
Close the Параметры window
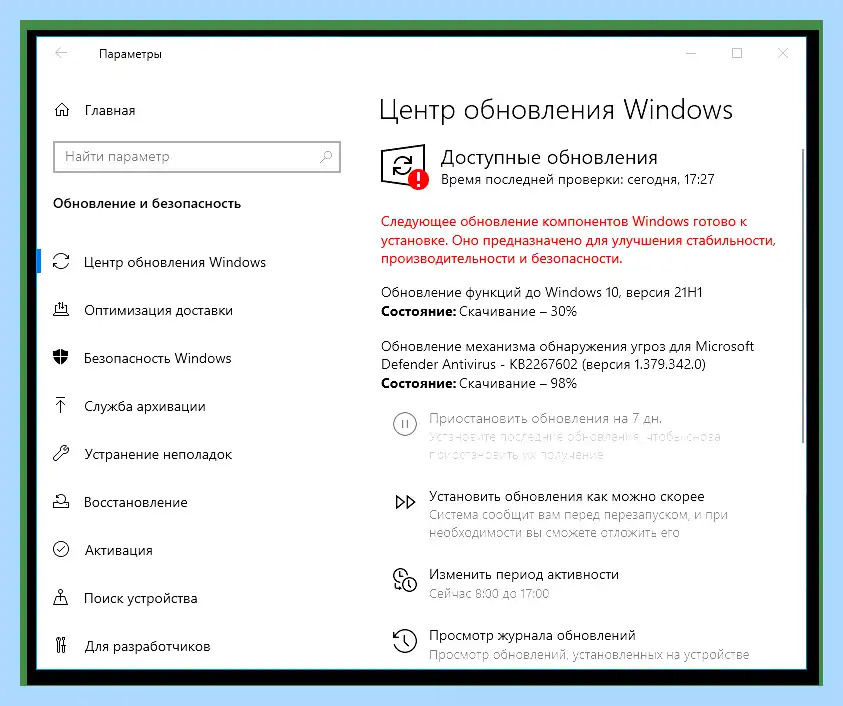(783, 53)
